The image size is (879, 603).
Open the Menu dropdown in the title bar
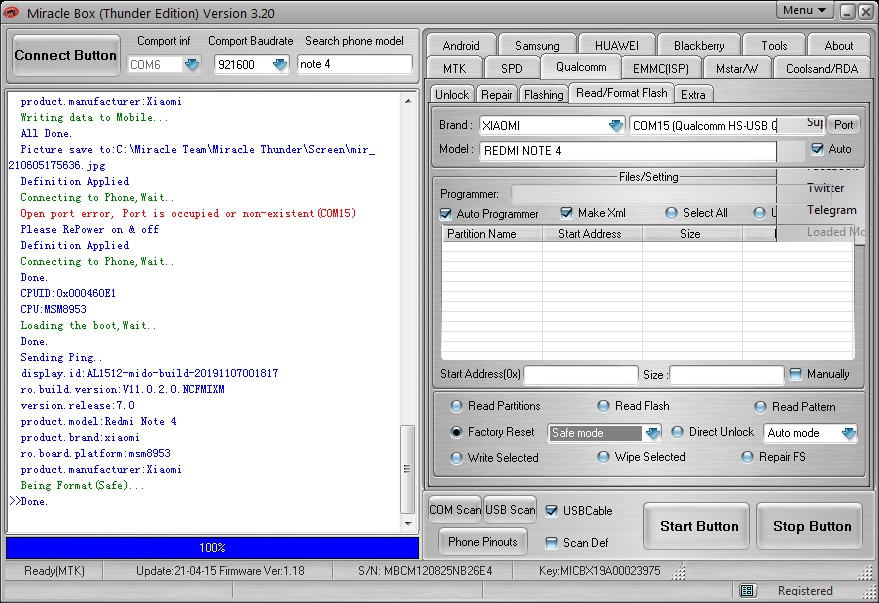click(x=804, y=10)
